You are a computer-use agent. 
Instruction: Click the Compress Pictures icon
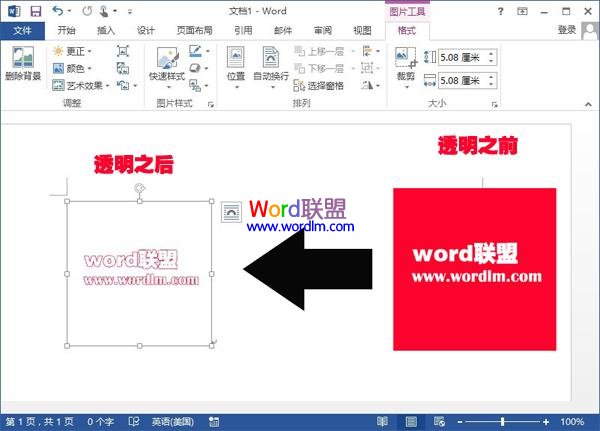pos(123,51)
